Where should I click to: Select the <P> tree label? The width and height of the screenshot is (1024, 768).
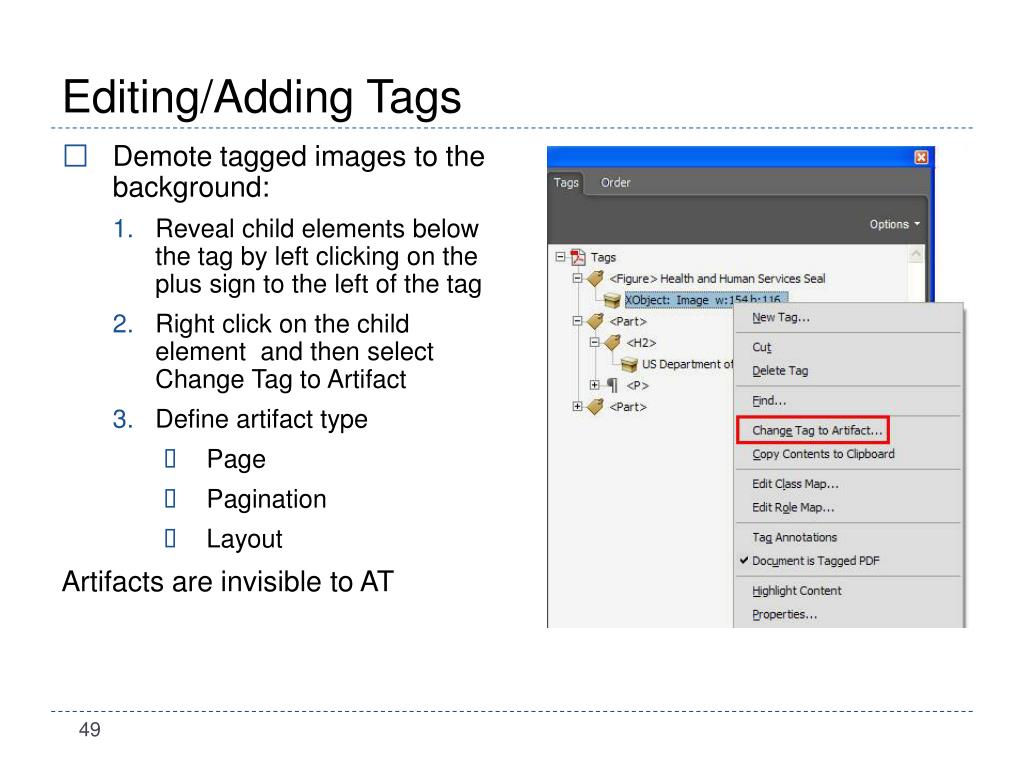tap(637, 385)
